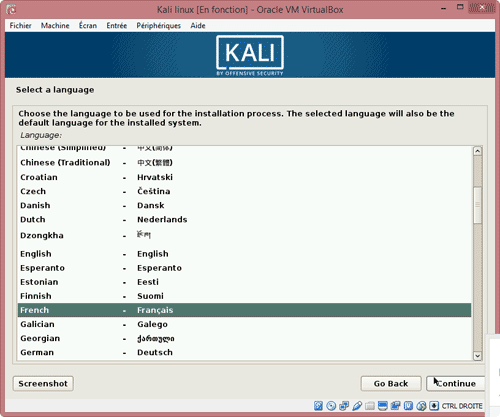The image size is (500, 417).
Task: Click the scrollbar up arrow
Action: (x=477, y=151)
